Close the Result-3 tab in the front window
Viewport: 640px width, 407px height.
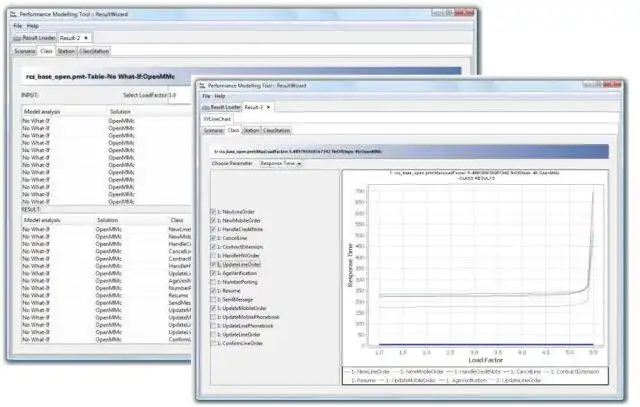(x=268, y=107)
